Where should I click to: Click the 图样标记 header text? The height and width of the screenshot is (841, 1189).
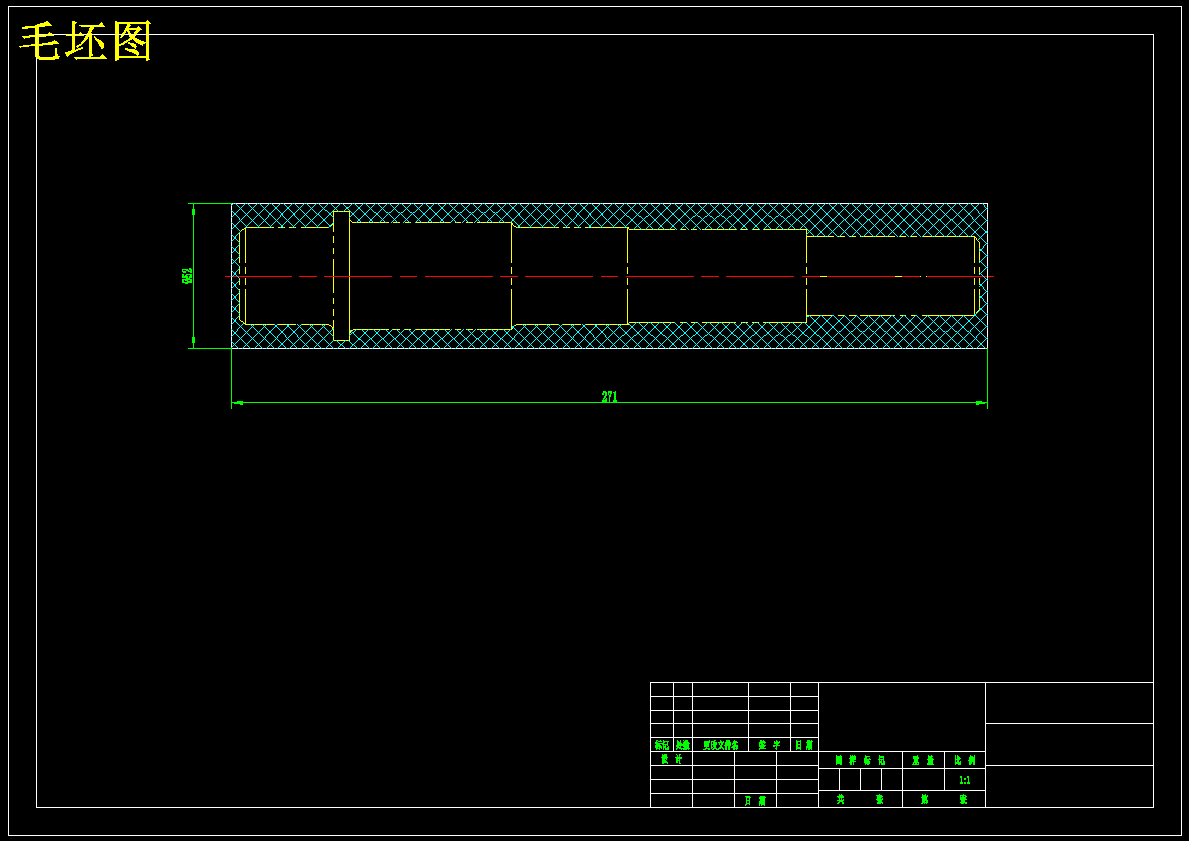[860, 760]
